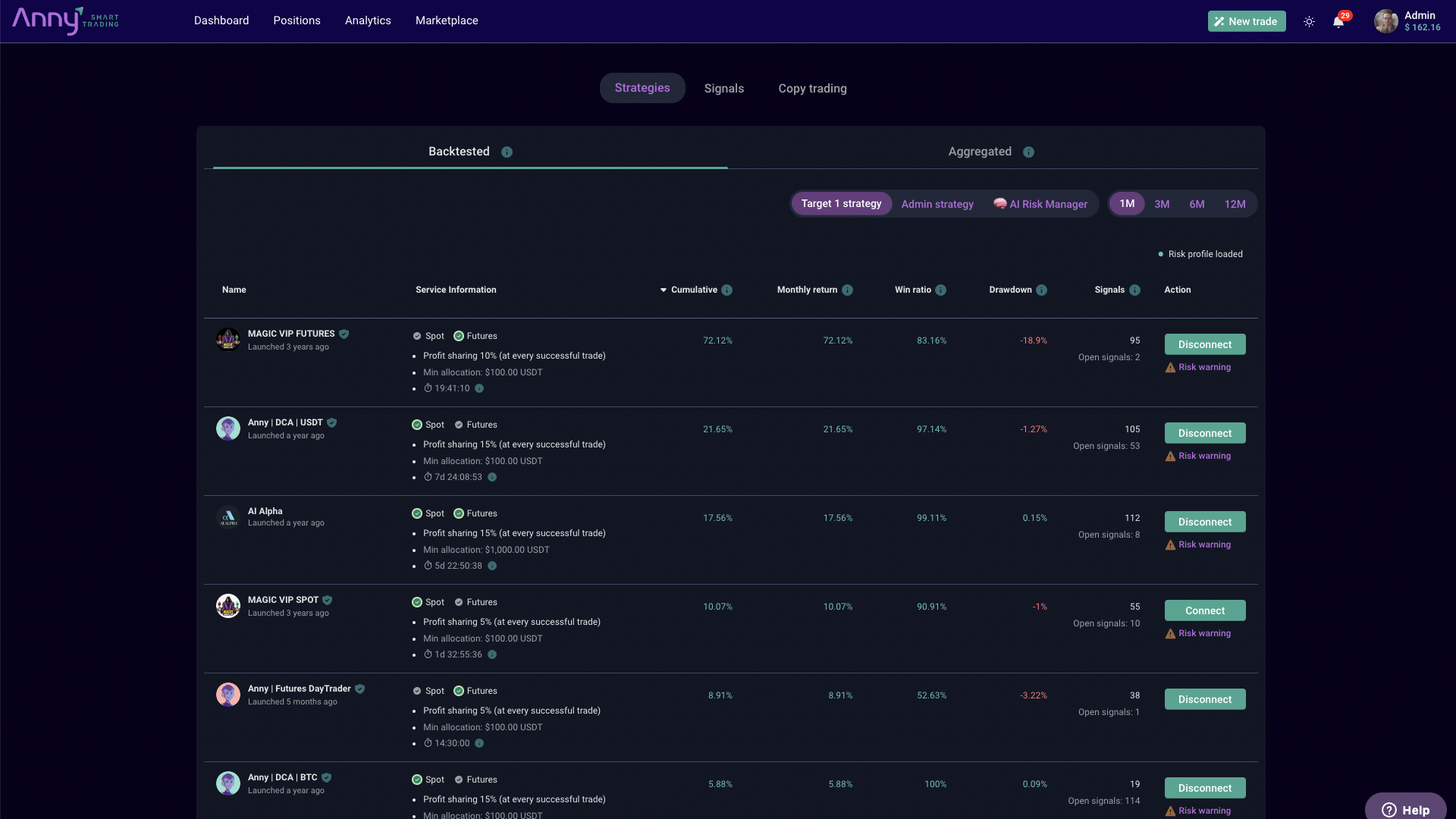
Task: Switch to the Signals tab
Action: click(x=723, y=87)
